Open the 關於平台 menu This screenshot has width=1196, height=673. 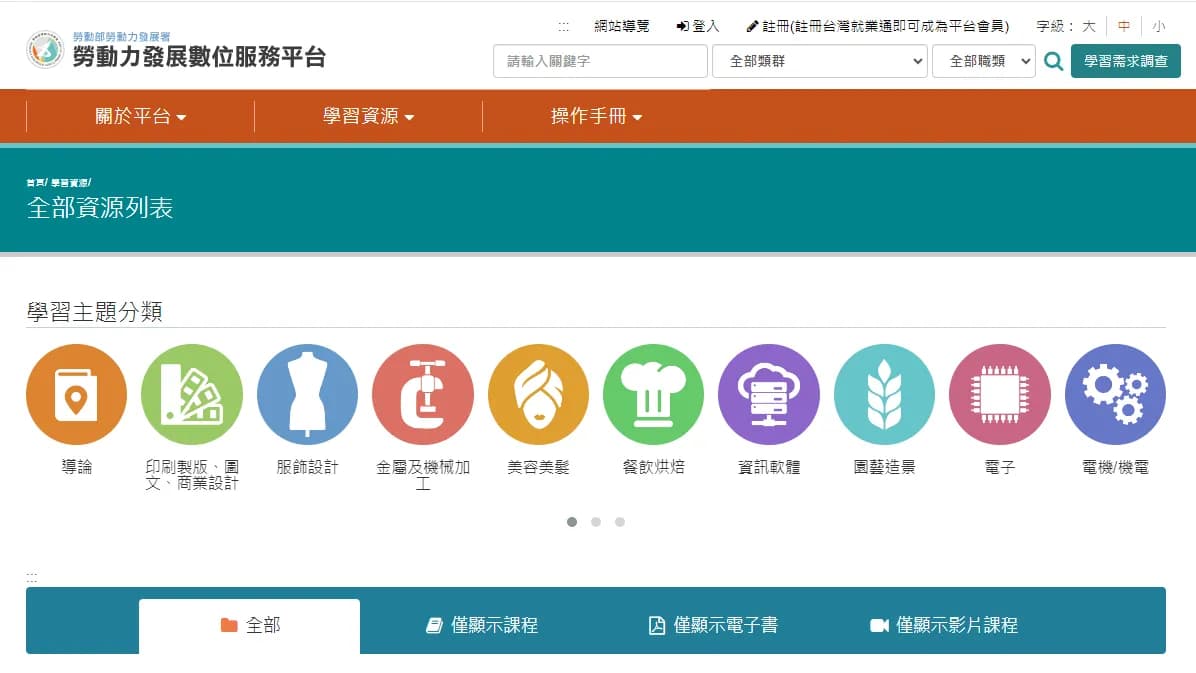[x=140, y=116]
